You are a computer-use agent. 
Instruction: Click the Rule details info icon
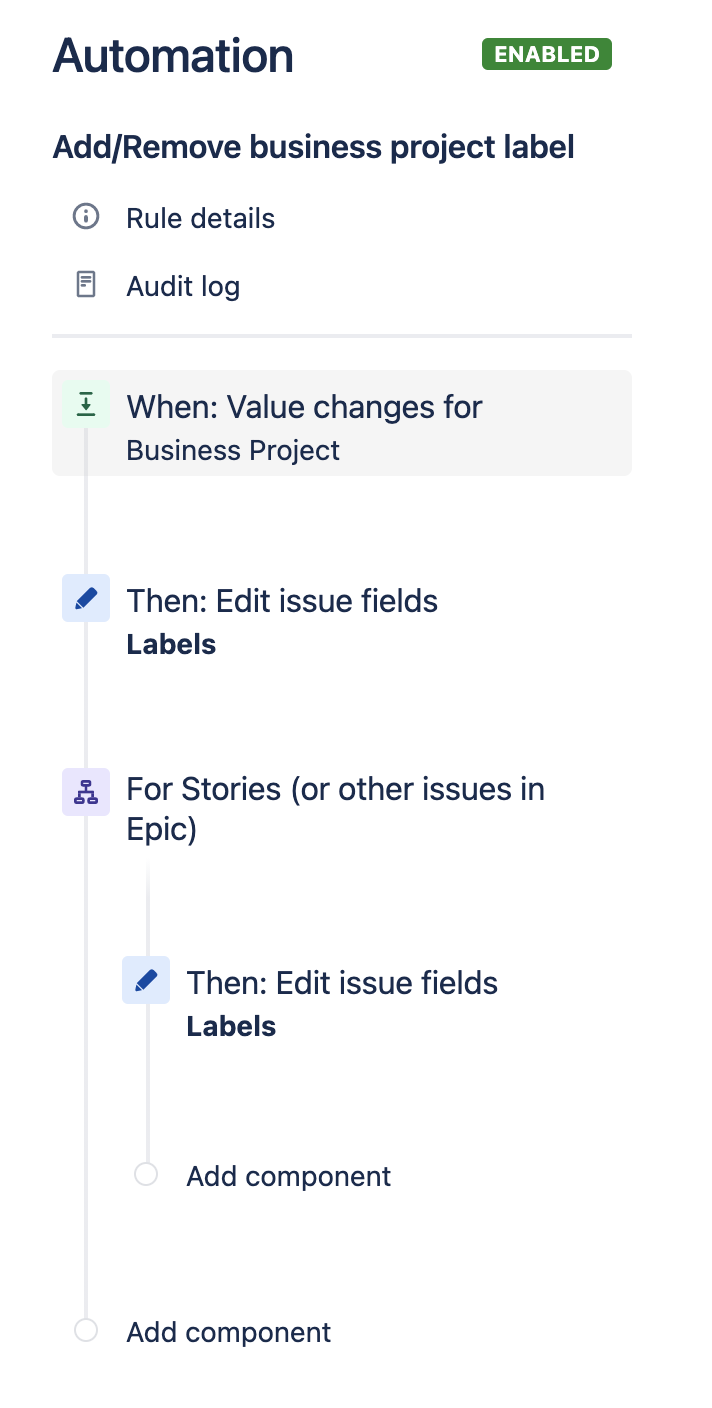[x=86, y=218]
